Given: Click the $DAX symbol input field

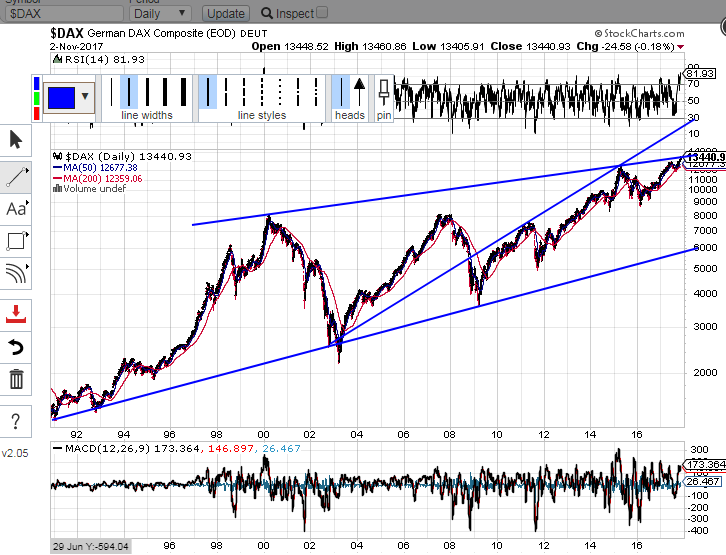Looking at the screenshot, I should 64,13.
